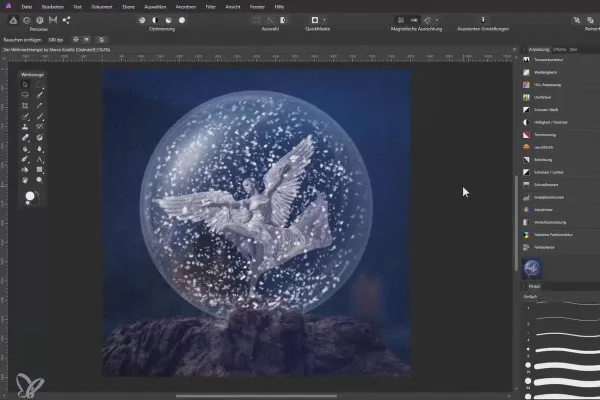
Task: Click Select All in Auswahl group
Action: pos(257,20)
